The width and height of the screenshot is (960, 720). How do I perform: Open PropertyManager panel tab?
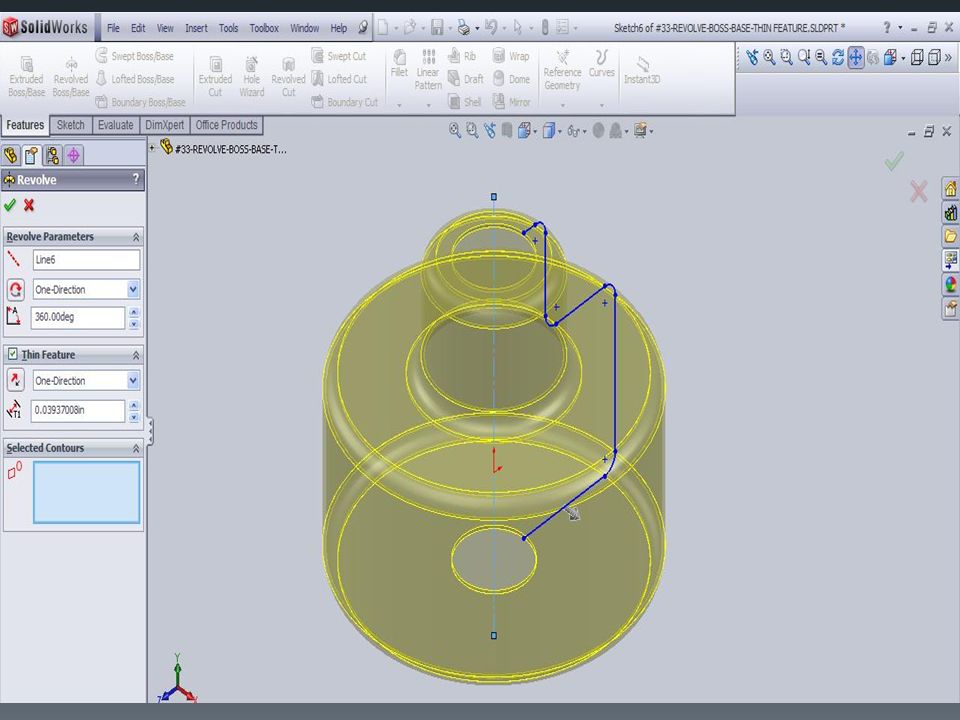click(x=31, y=155)
